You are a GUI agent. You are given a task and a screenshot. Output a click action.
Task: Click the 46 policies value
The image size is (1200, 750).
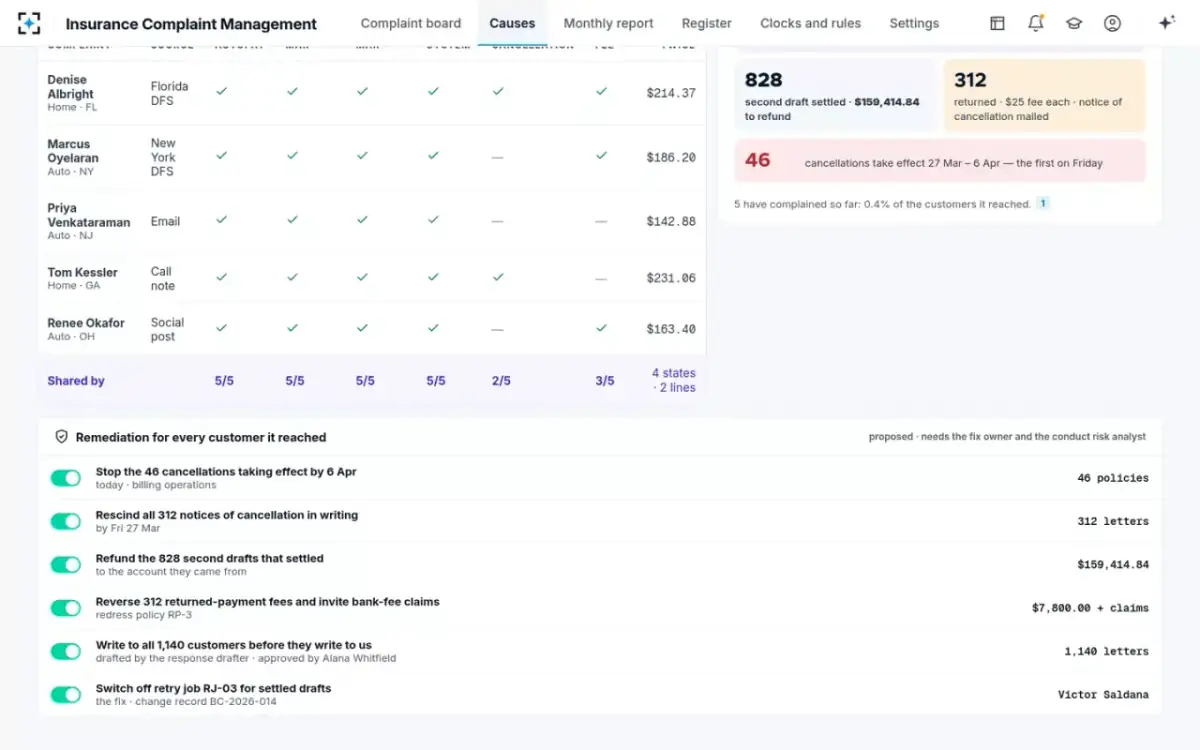click(x=1113, y=478)
